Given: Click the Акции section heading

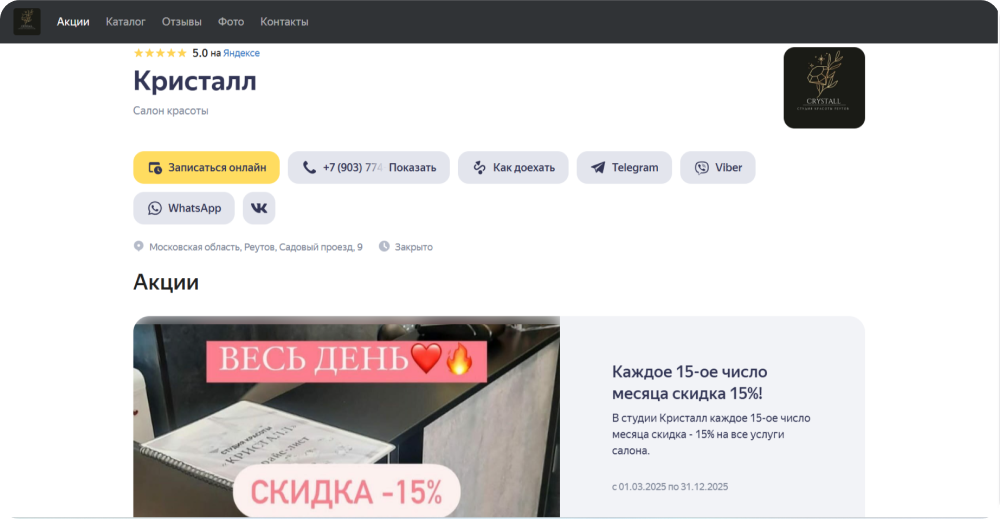Looking at the screenshot, I should coord(166,281).
